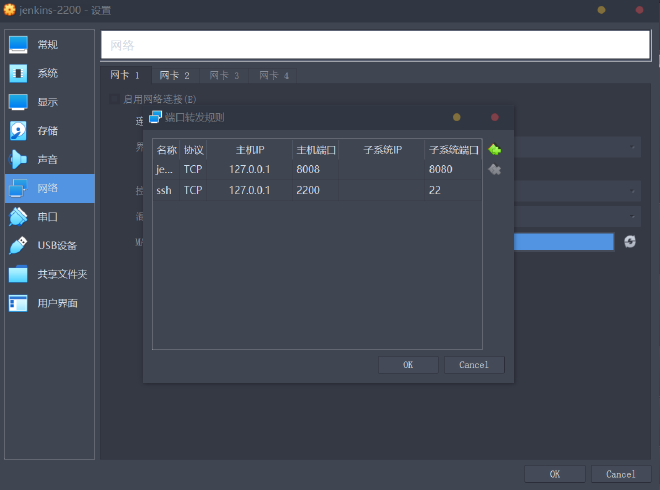Select 串口 (Serial Ports) in the sidebar
Viewport: 660px width, 490px height.
pos(48,216)
